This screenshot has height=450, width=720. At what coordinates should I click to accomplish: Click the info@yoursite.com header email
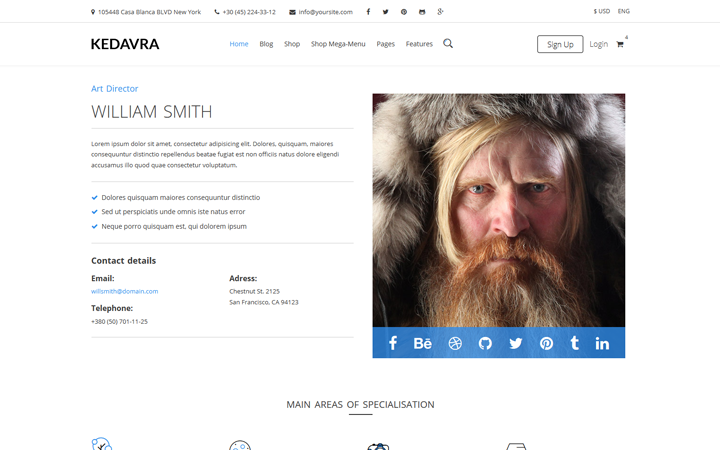[x=326, y=12]
